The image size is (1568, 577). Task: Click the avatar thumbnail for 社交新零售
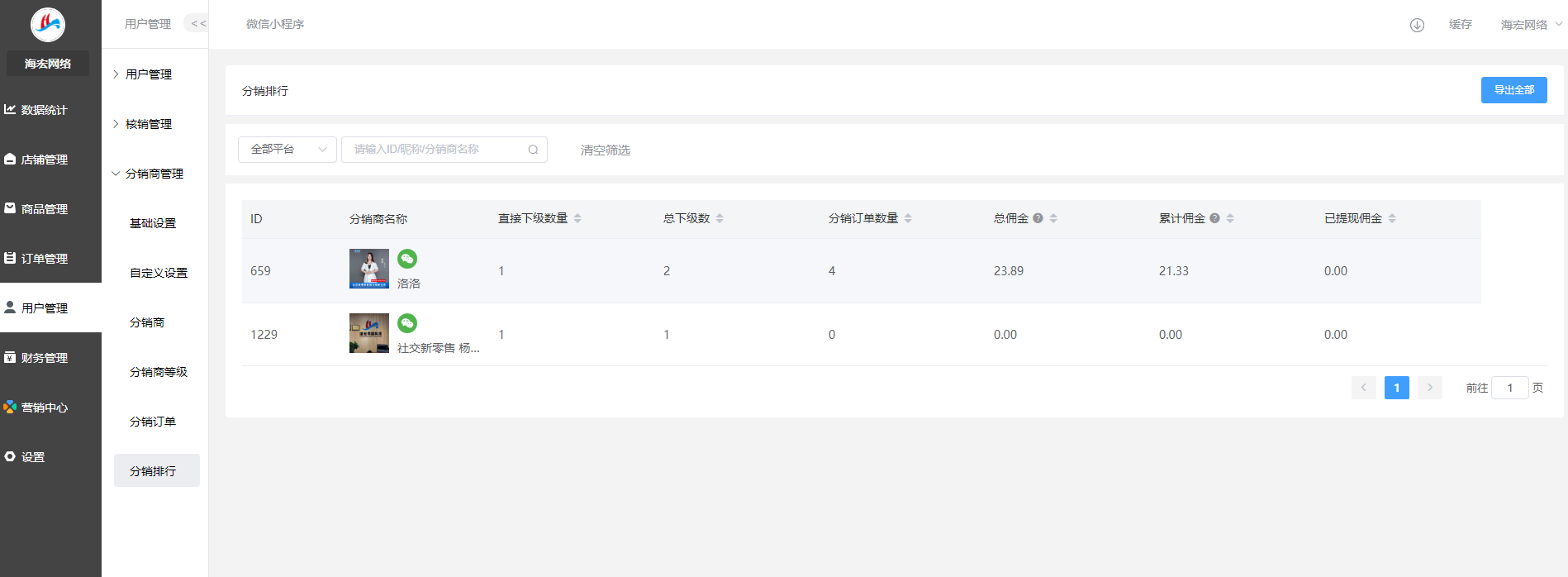pyautogui.click(x=369, y=333)
